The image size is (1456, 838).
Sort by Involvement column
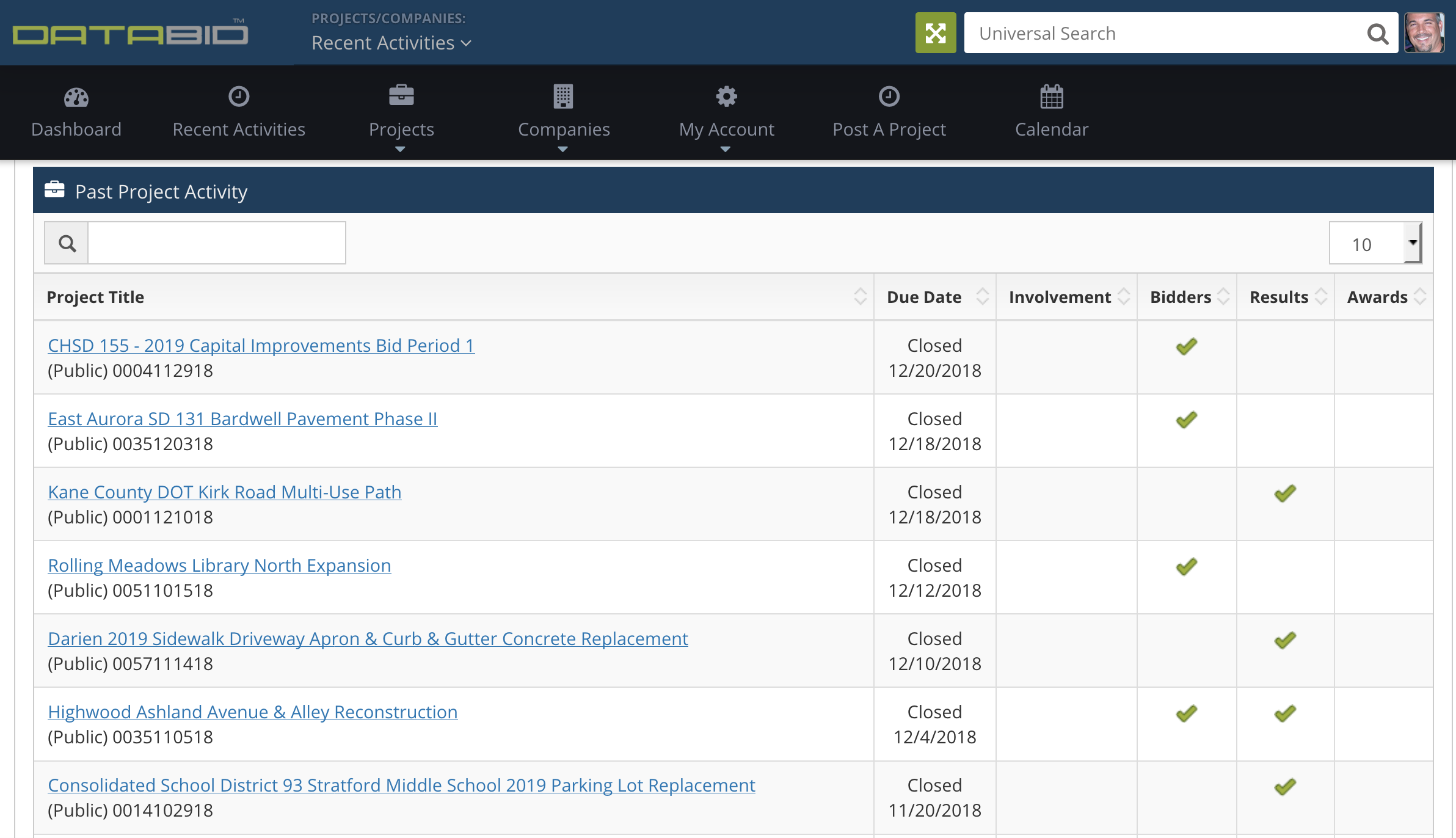(x=1066, y=297)
